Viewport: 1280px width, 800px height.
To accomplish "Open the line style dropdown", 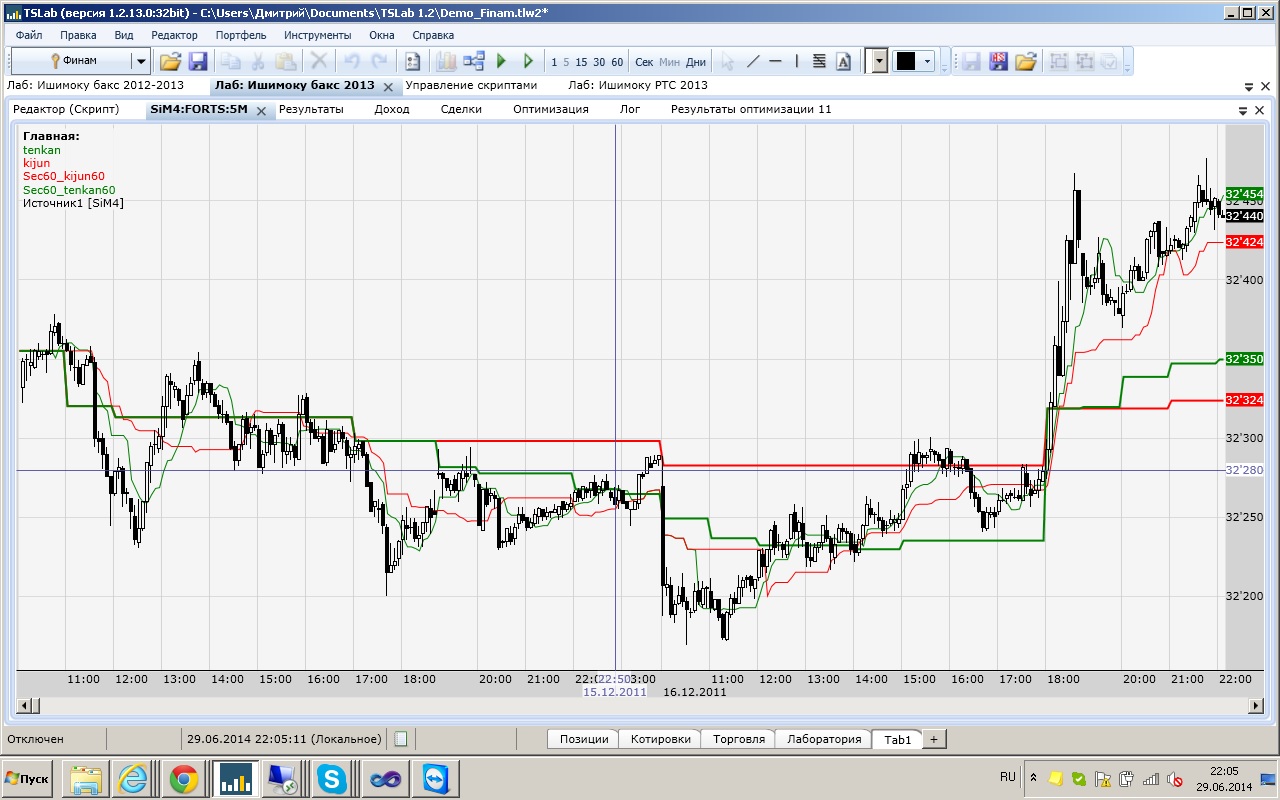I will tap(879, 61).
